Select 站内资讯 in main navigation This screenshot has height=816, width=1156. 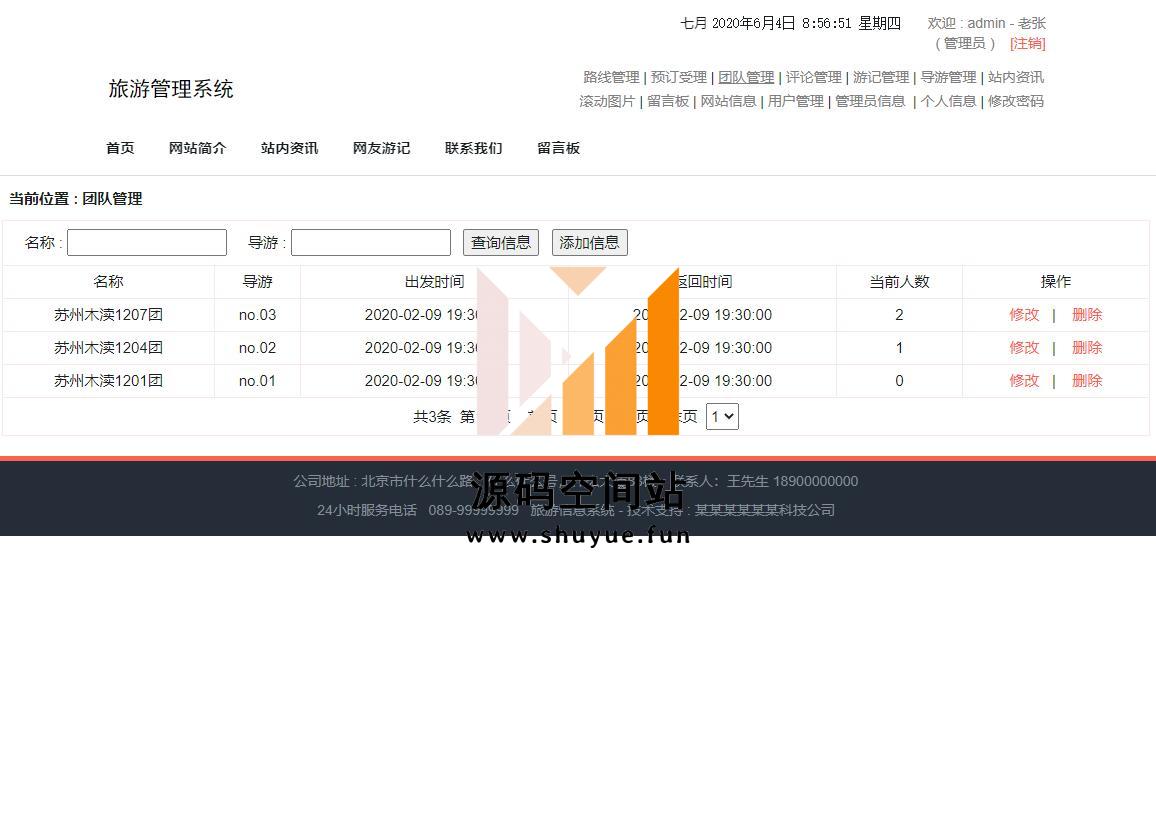(289, 148)
